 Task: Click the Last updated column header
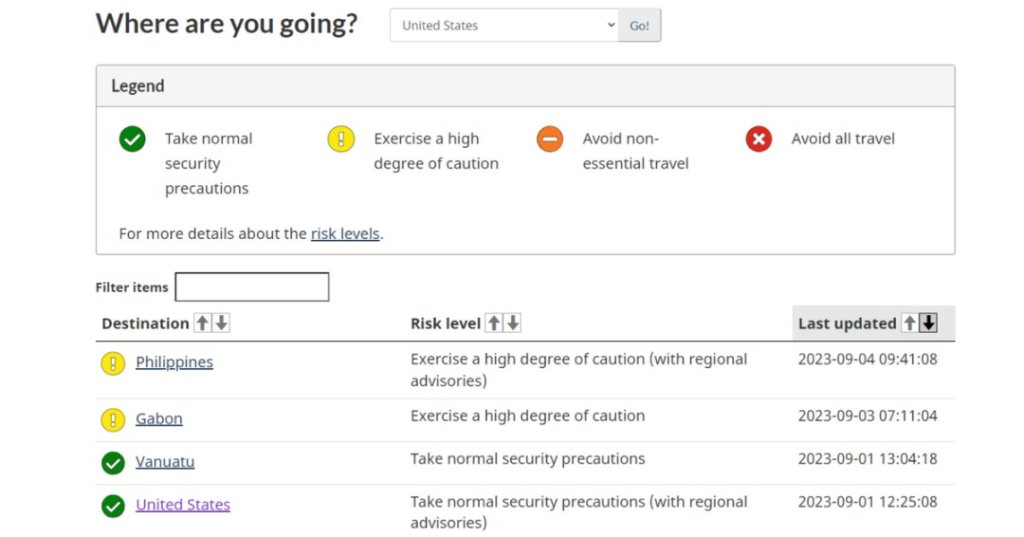pyautogui.click(x=847, y=323)
